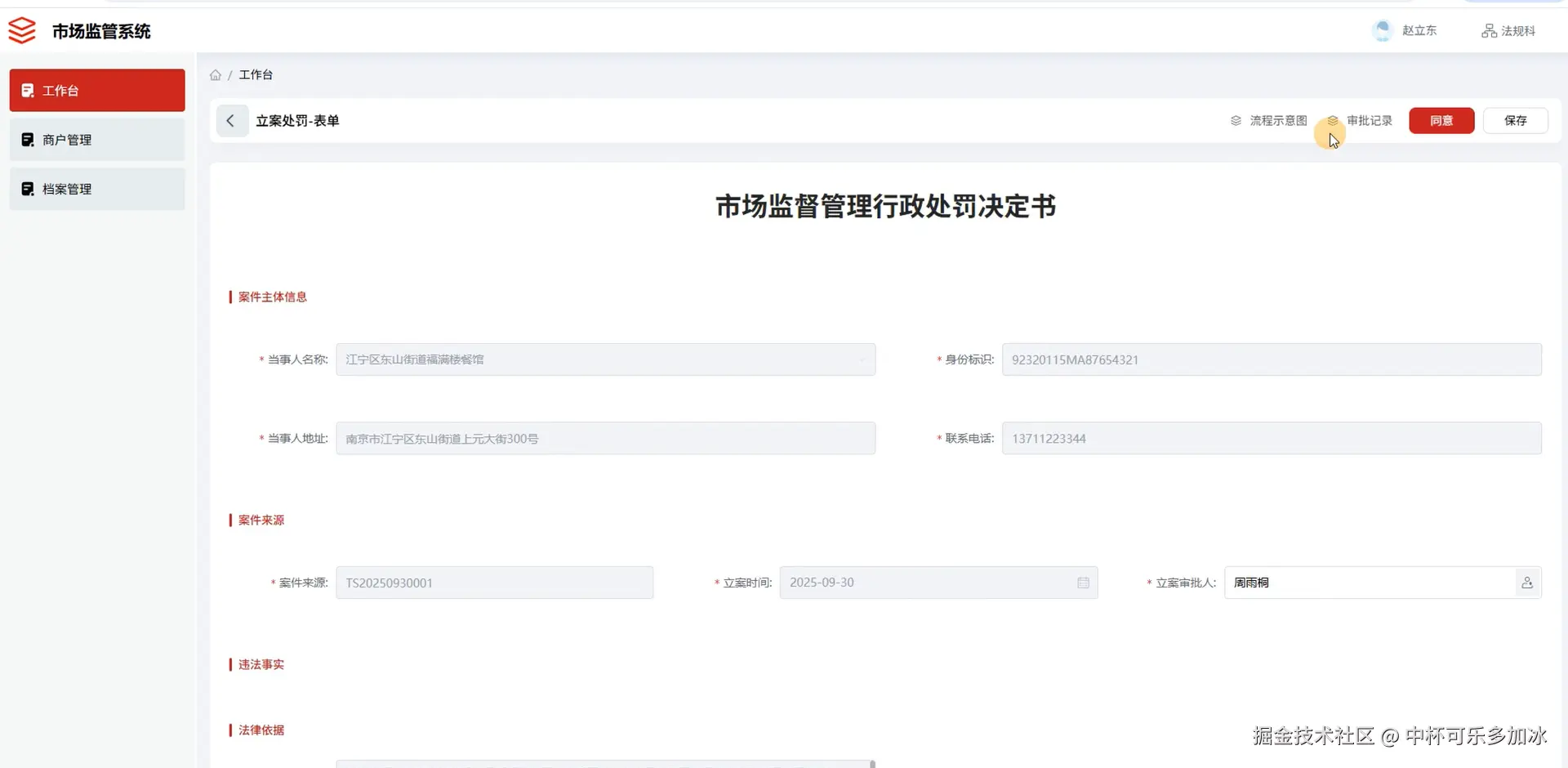The height and width of the screenshot is (768, 1568).
Task: Click the 当事人地址 input field
Action: pyautogui.click(x=606, y=439)
